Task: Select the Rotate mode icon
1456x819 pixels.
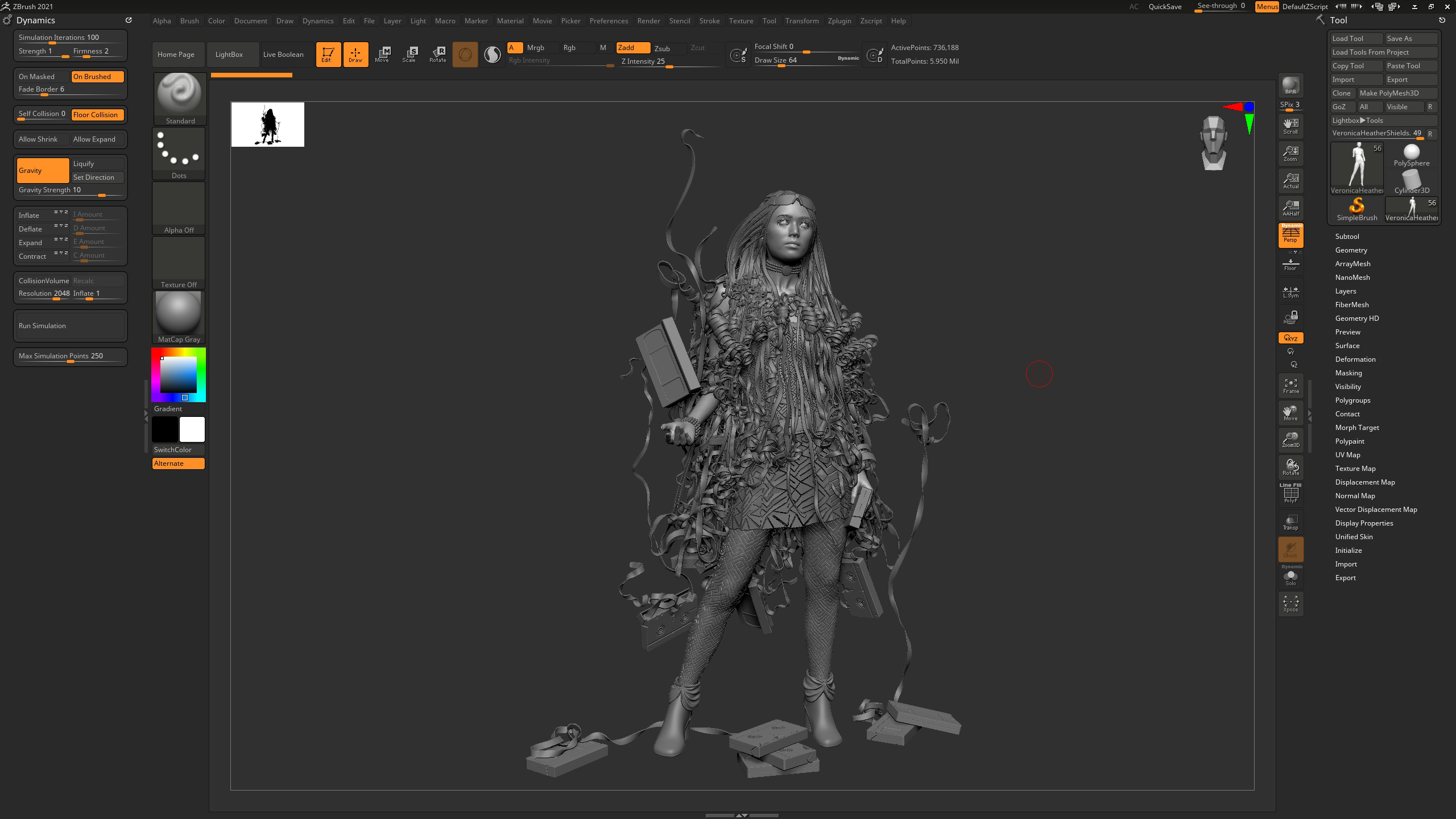Action: click(x=438, y=54)
